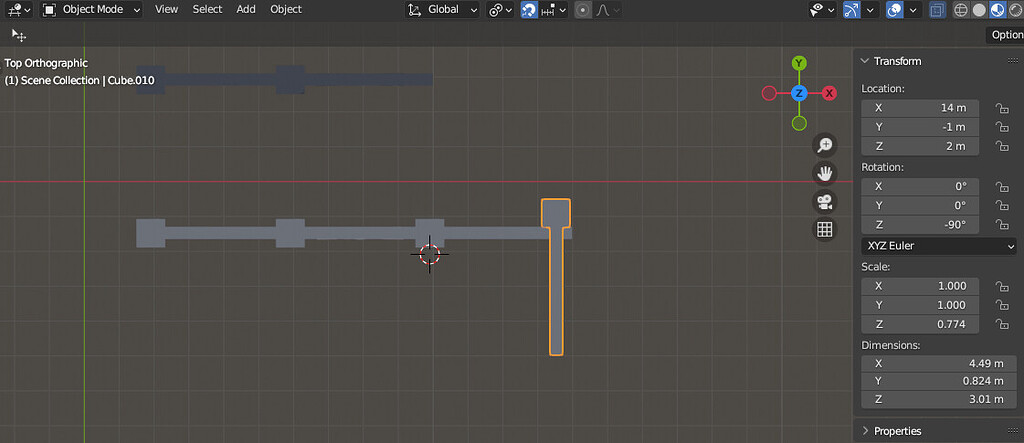Click the zoom magnifier icon in viewport
The image size is (1024, 443).
(x=825, y=145)
